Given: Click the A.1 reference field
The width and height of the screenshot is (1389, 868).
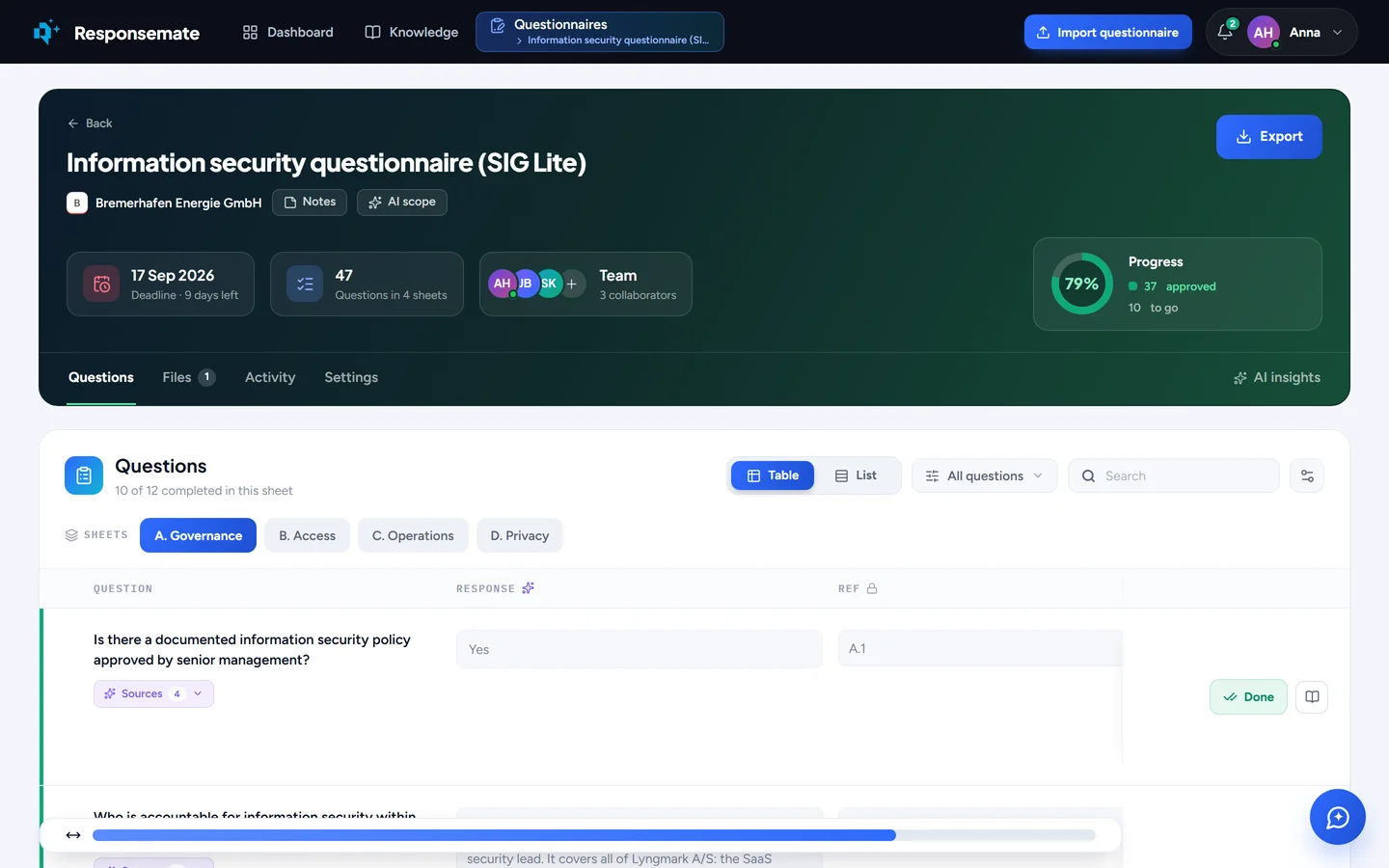Looking at the screenshot, I should (x=980, y=648).
